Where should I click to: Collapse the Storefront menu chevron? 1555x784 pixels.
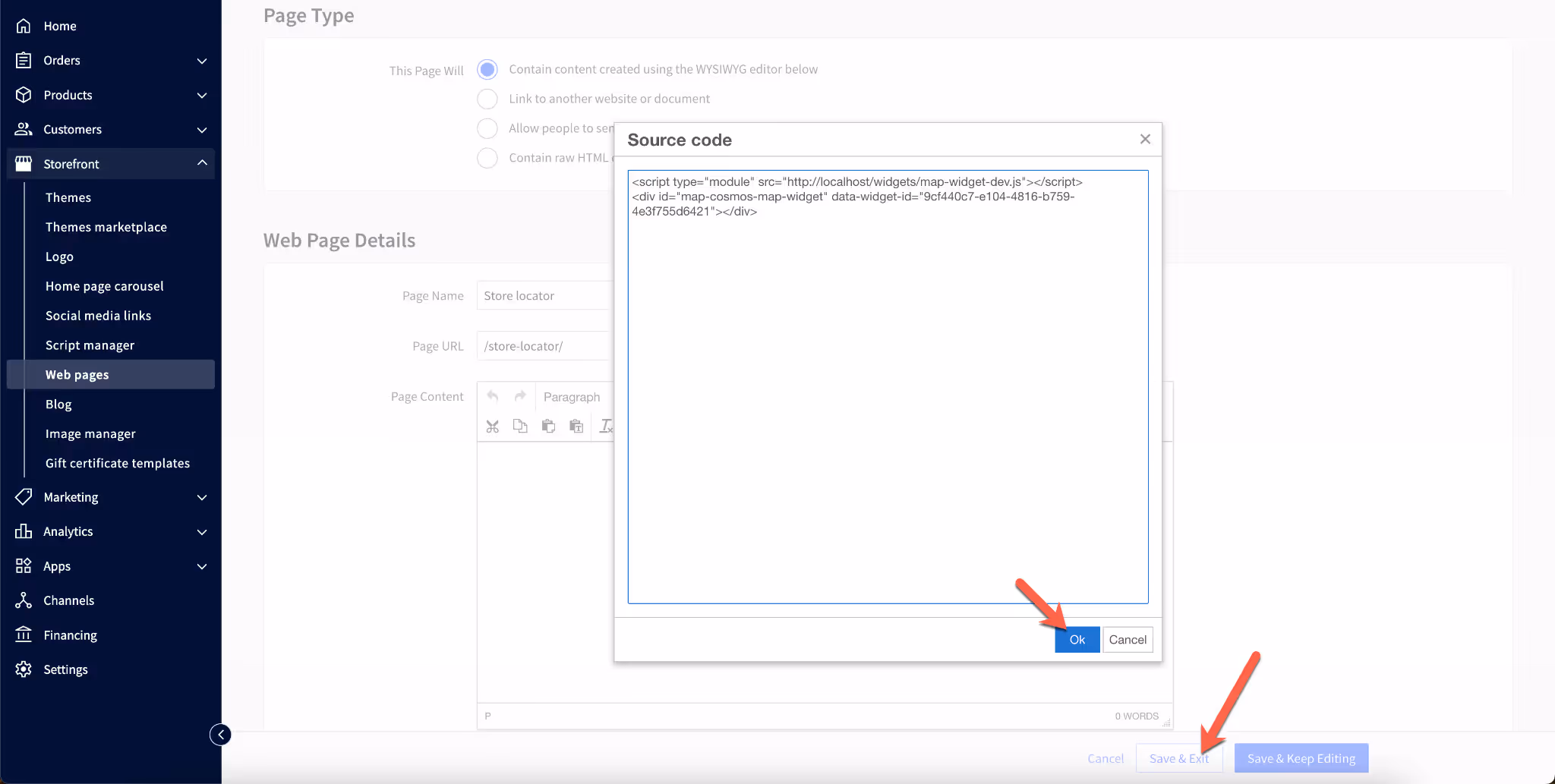tap(202, 163)
